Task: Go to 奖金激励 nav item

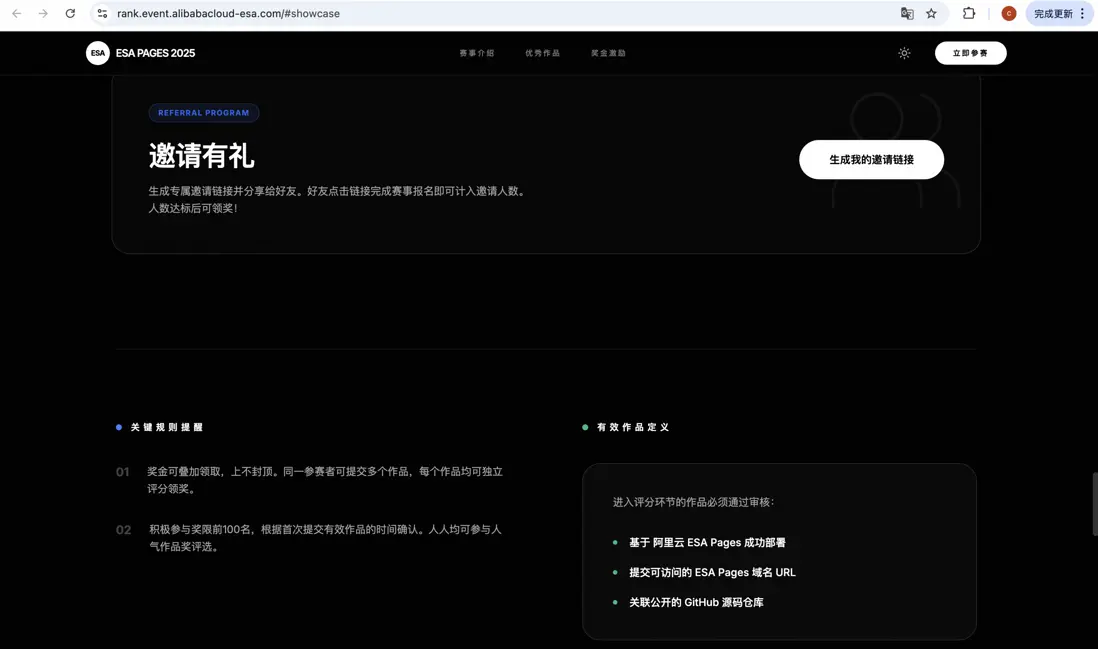Action: (x=609, y=53)
